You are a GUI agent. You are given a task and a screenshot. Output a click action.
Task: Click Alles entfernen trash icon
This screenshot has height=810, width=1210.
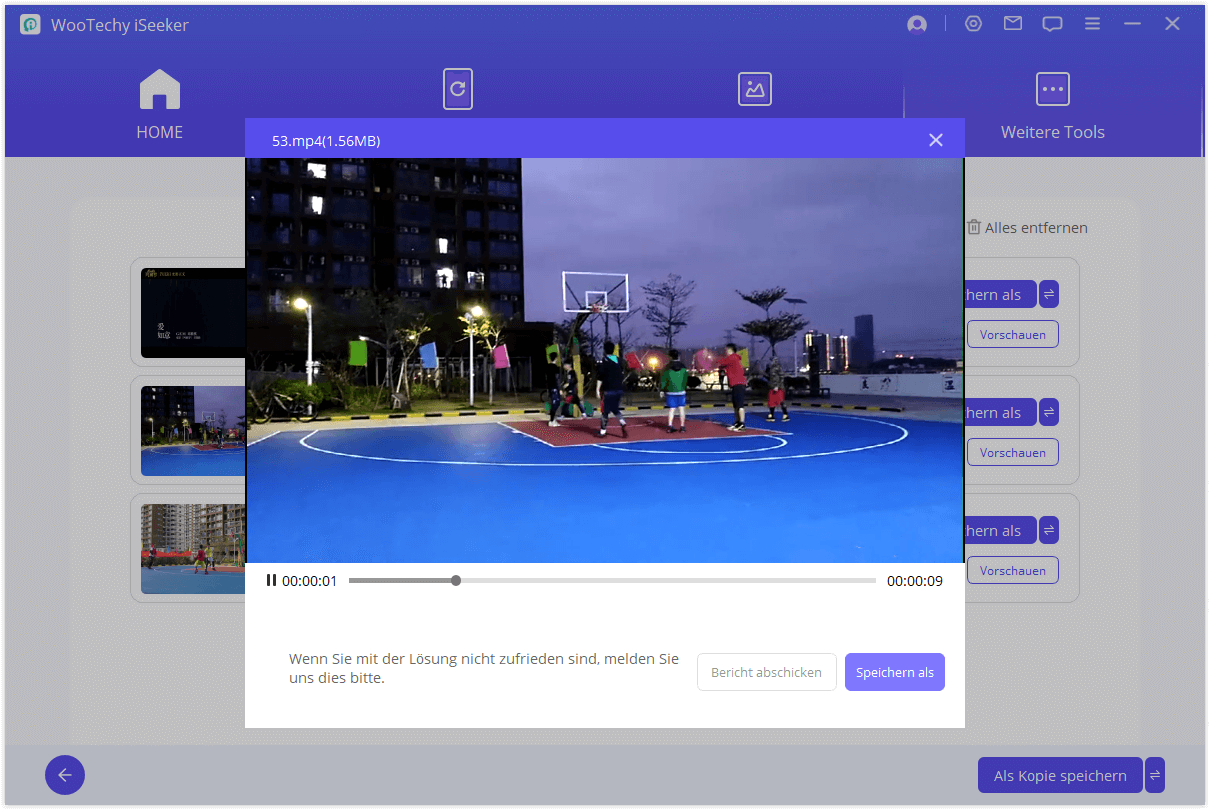[x=974, y=228]
